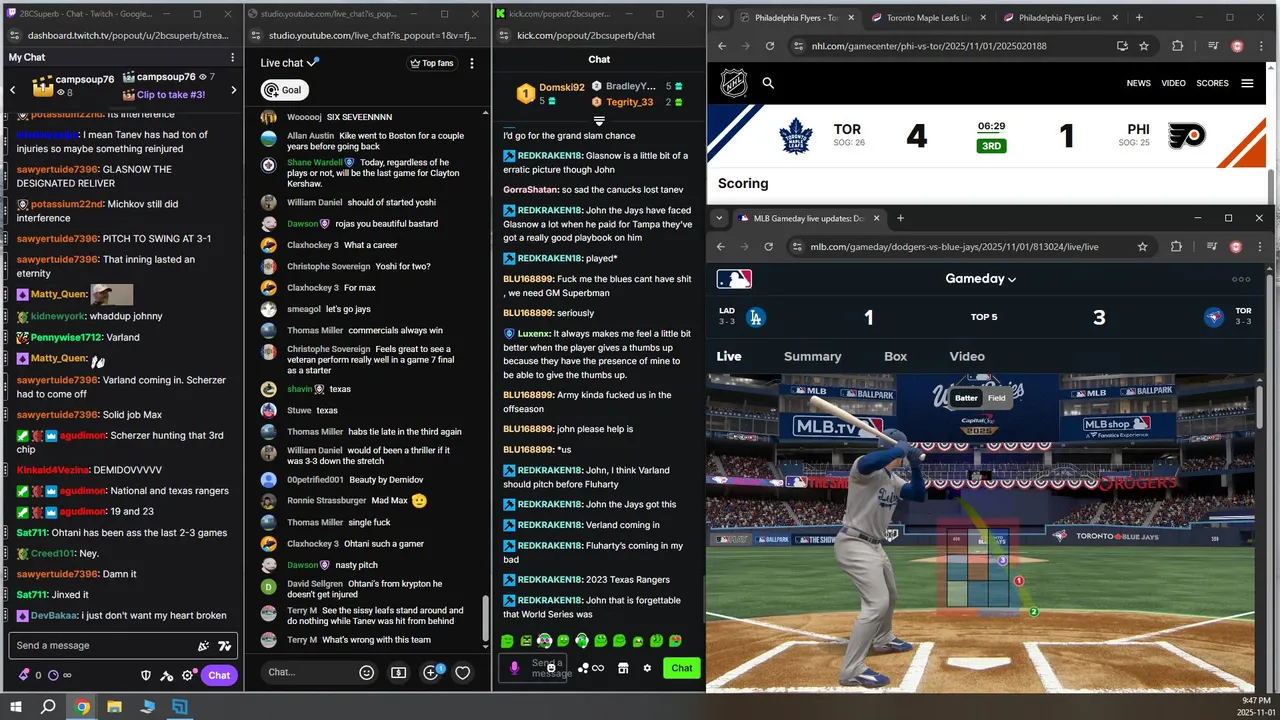Reload the NHL gamecenter page
The width and height of the screenshot is (1280, 720).
769,46
